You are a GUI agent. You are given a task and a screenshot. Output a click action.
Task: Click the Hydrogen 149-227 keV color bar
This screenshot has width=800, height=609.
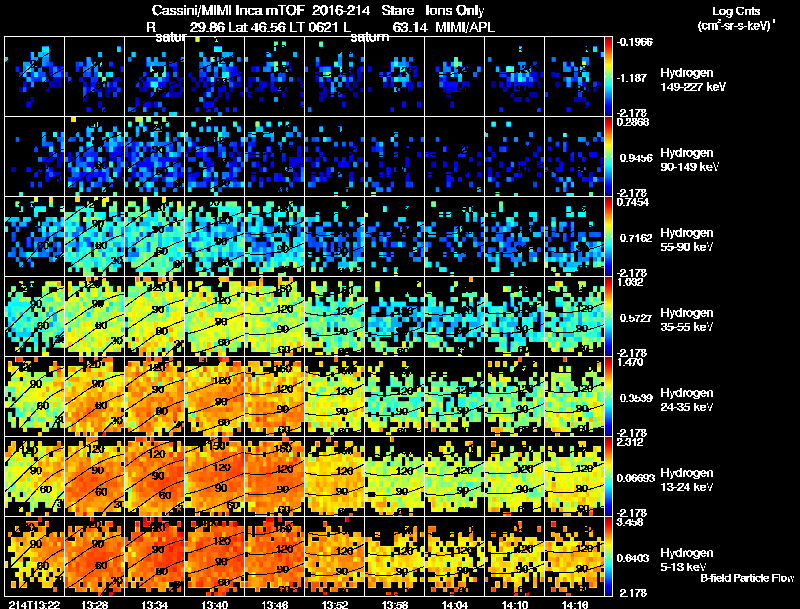(x=608, y=77)
